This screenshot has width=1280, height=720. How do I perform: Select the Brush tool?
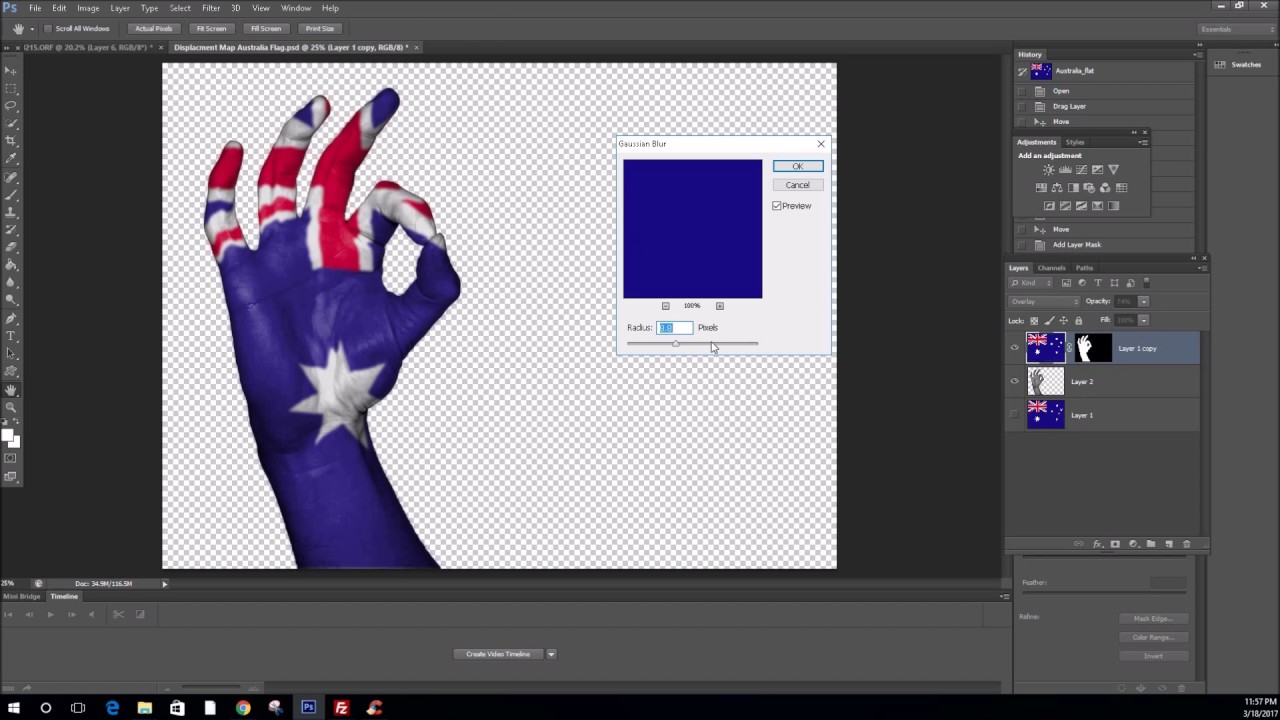coord(11,194)
